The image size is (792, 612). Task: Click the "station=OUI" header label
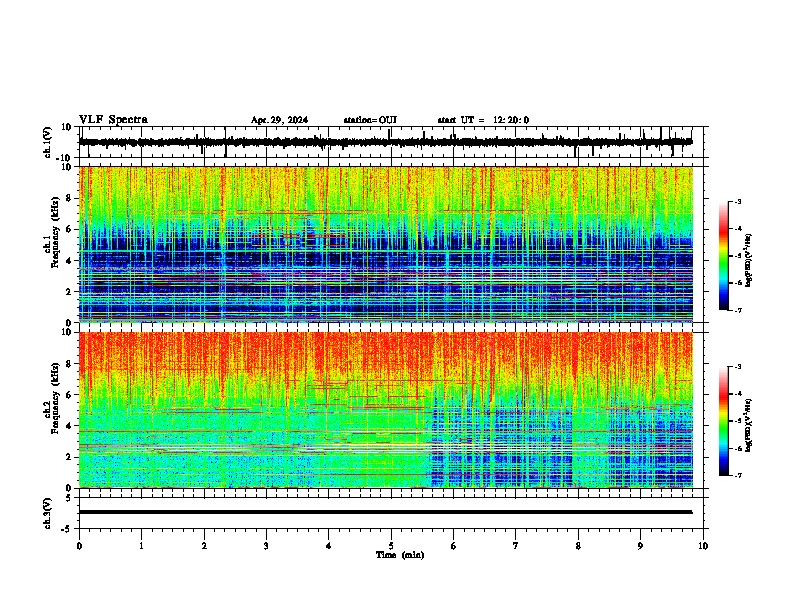370,120
